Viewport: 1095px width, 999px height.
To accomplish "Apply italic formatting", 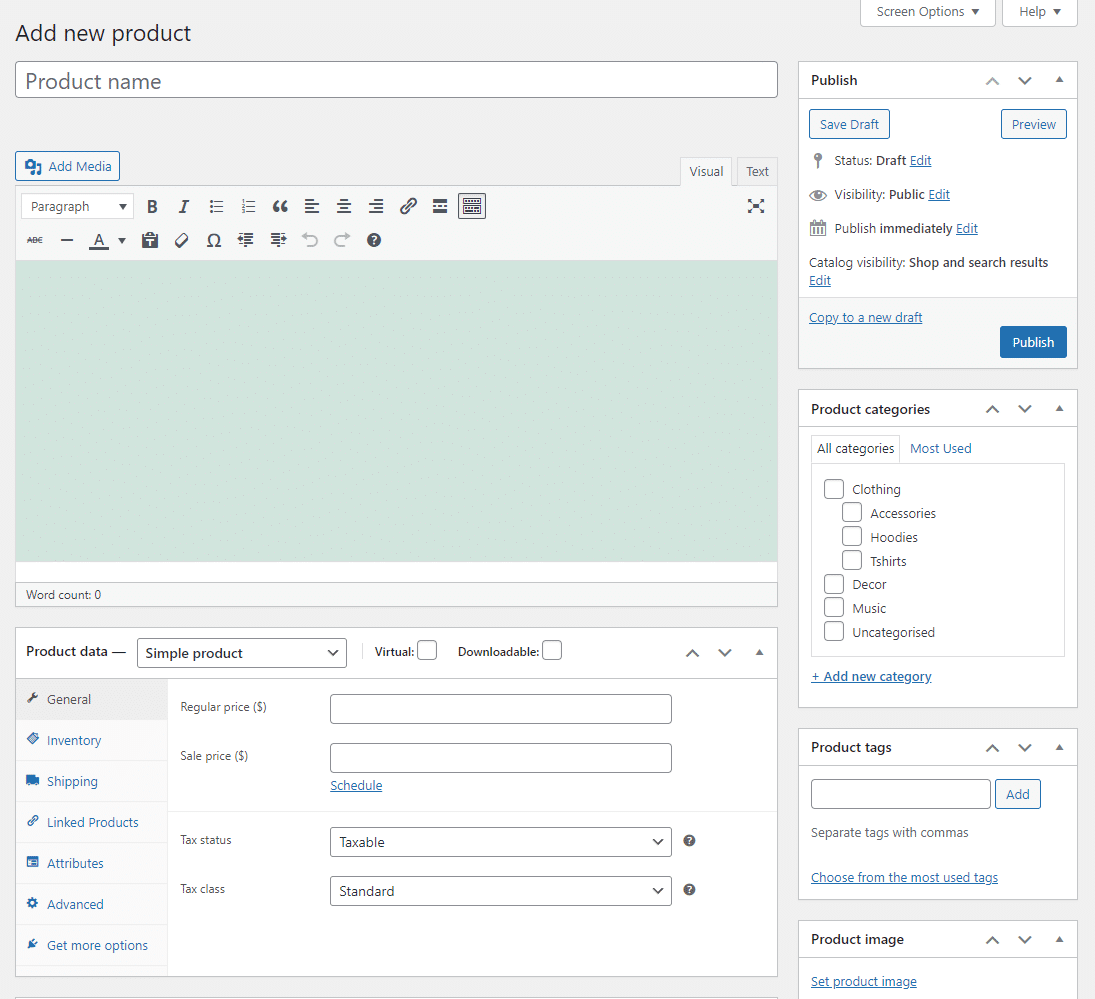I will pos(183,206).
